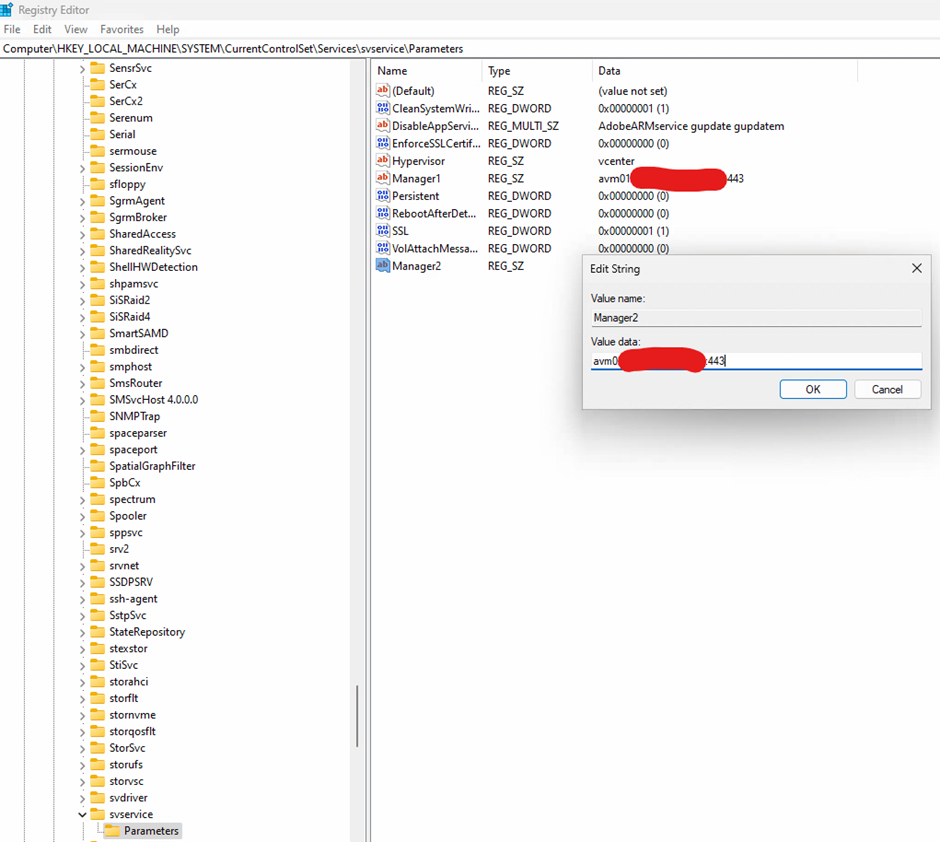Click the icon next to Manager1 entry

tap(382, 178)
